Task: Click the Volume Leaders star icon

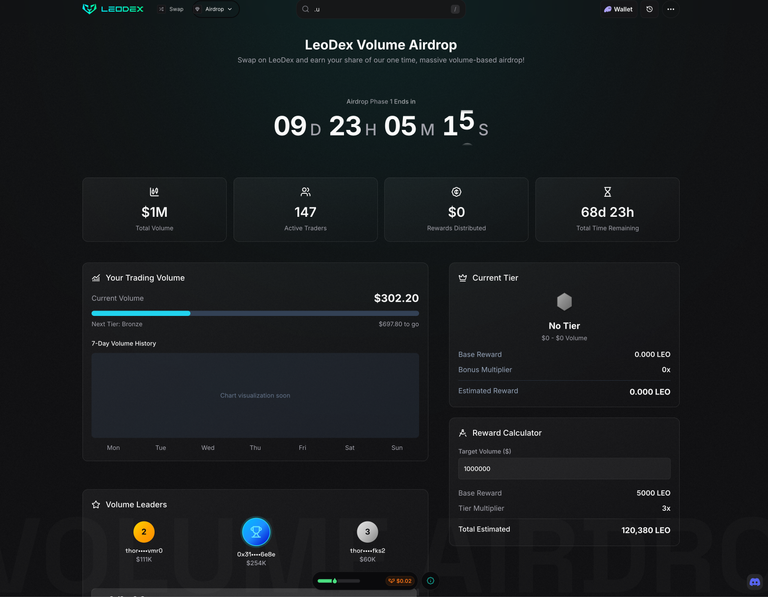Action: pyautogui.click(x=96, y=504)
